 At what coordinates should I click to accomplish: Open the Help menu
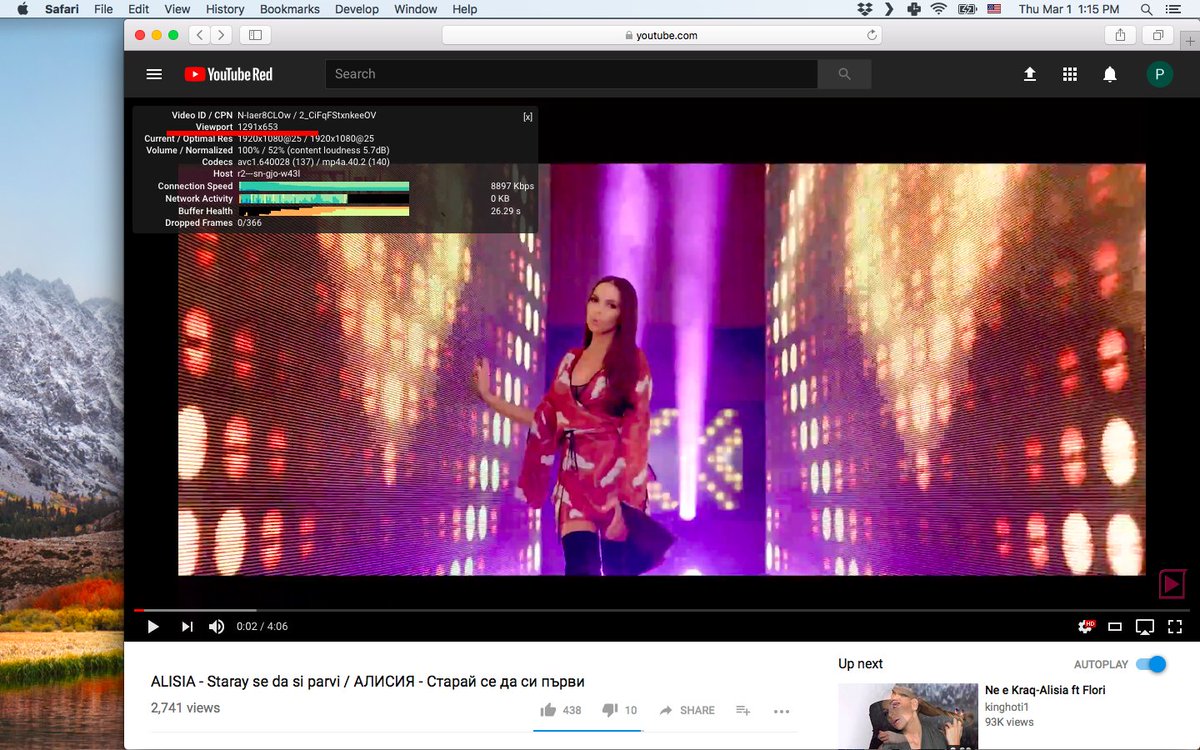pyautogui.click(x=465, y=9)
